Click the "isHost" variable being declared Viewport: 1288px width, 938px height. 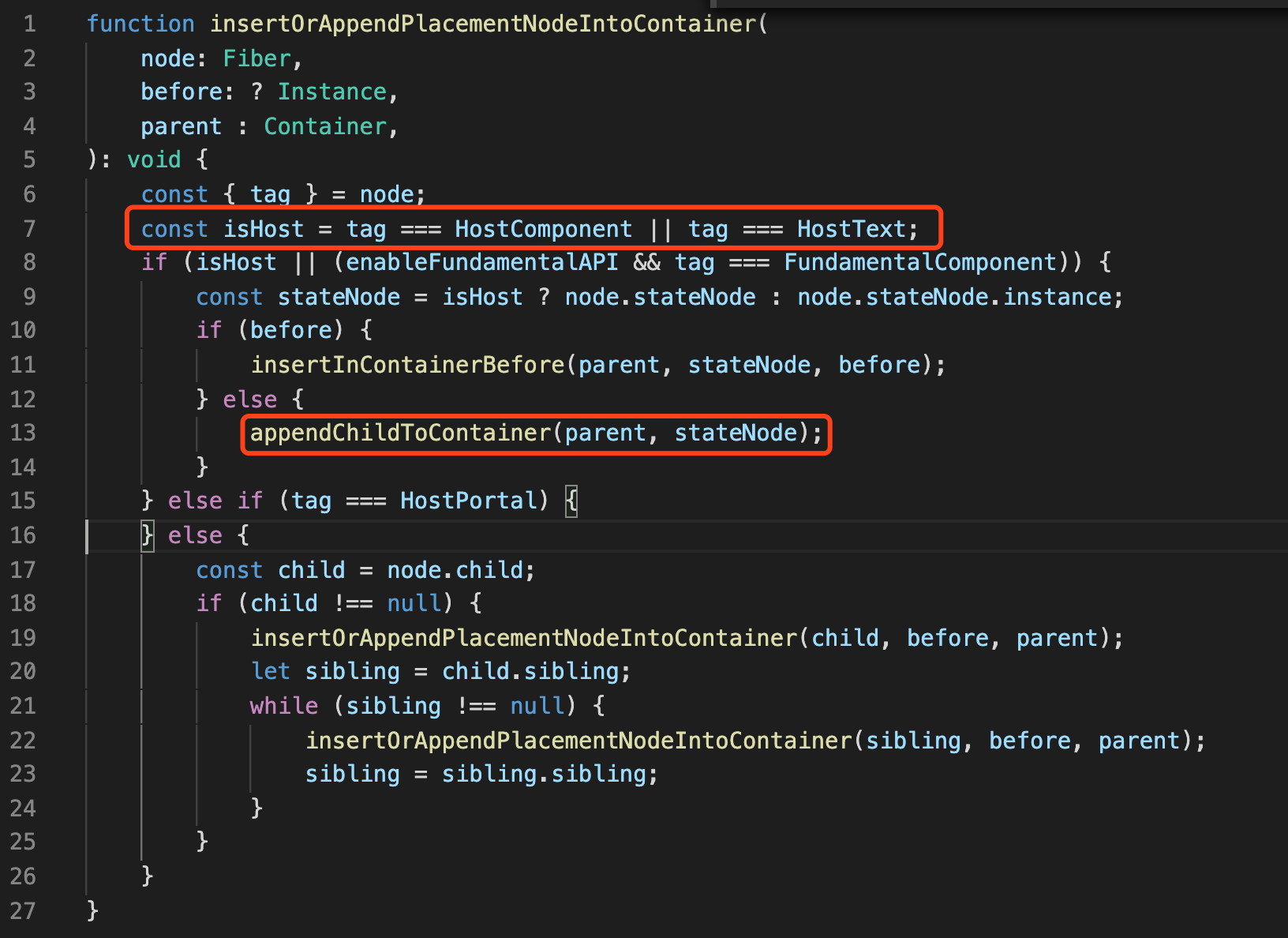click(x=264, y=229)
